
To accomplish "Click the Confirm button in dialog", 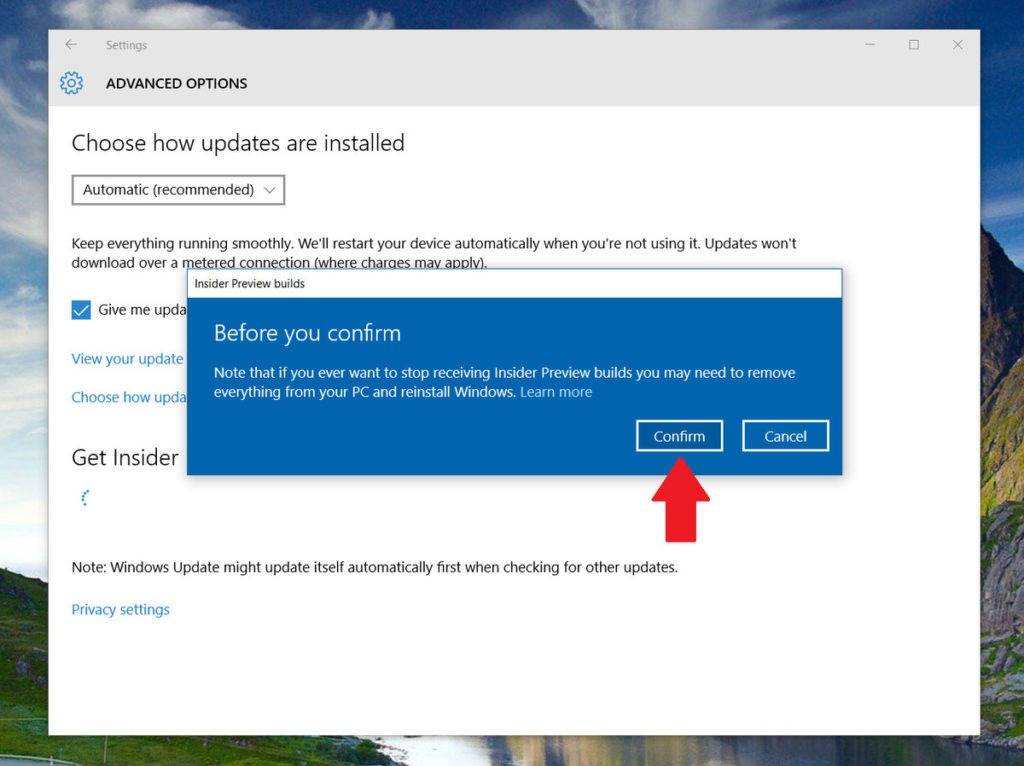I will click(x=679, y=436).
